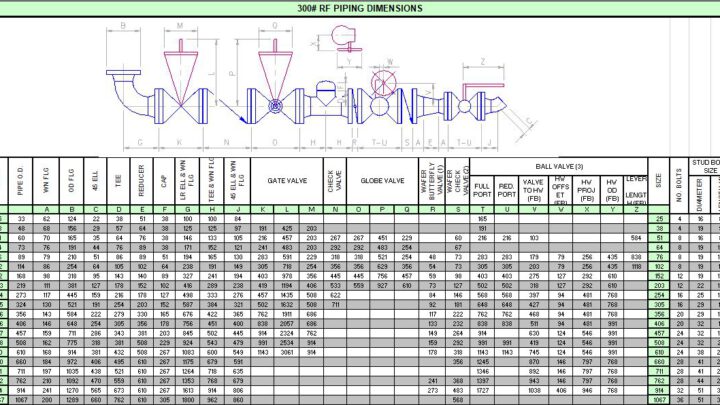Image resolution: width=720 pixels, height=405 pixels.
Task: Click lever length cell "1118"
Action: coord(636,266)
